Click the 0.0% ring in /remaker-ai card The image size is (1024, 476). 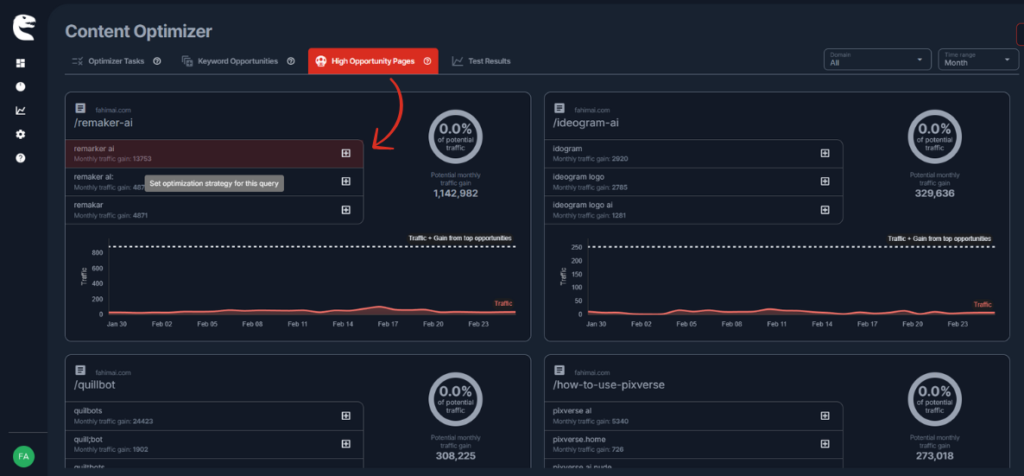click(455, 136)
